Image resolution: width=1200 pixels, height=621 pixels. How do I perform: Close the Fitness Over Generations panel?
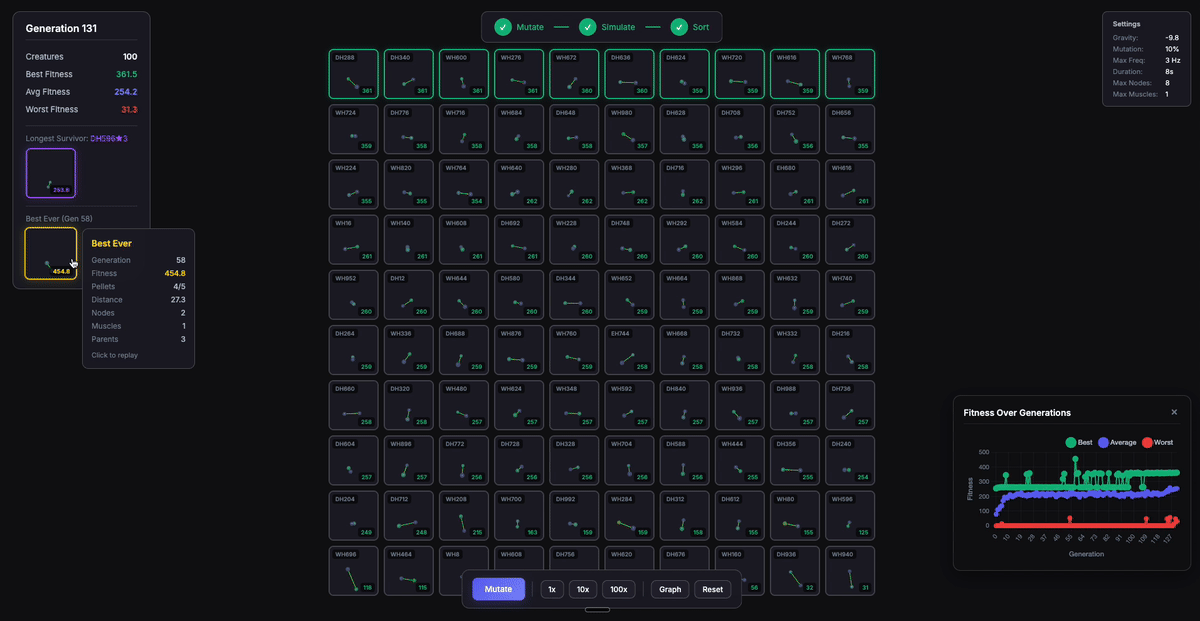click(1174, 412)
